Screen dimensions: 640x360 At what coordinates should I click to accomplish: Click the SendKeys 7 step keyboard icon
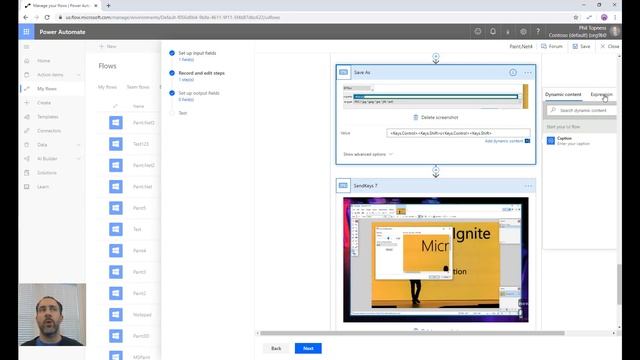[x=343, y=186]
